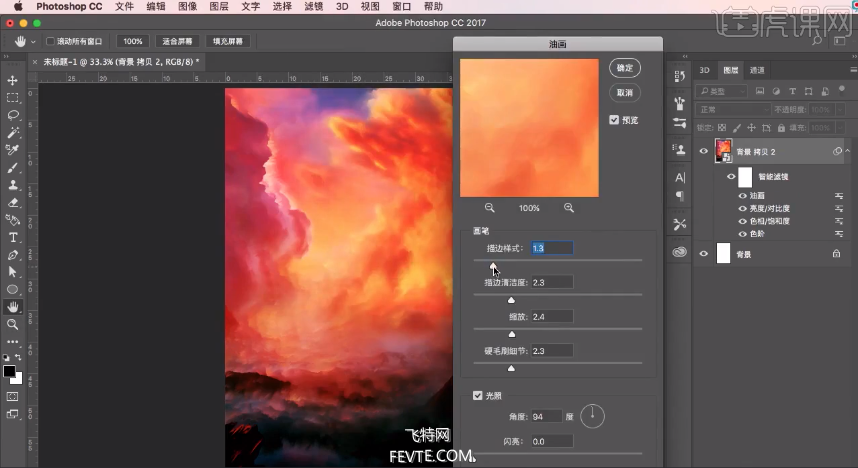
Task: Change screen mode icon in toolbox
Action: pos(13,414)
